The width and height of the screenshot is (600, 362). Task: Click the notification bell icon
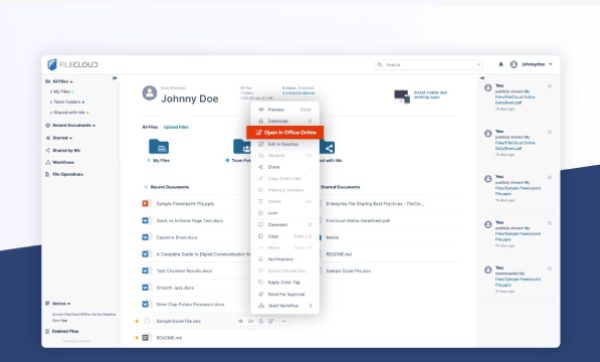tap(501, 64)
